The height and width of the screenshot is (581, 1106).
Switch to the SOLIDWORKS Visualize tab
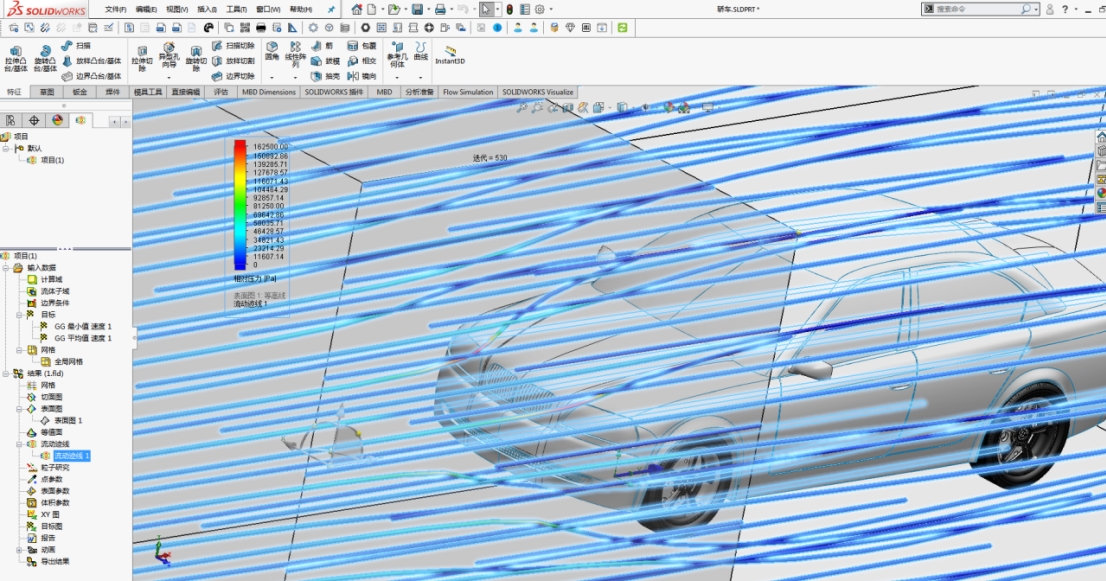537,92
